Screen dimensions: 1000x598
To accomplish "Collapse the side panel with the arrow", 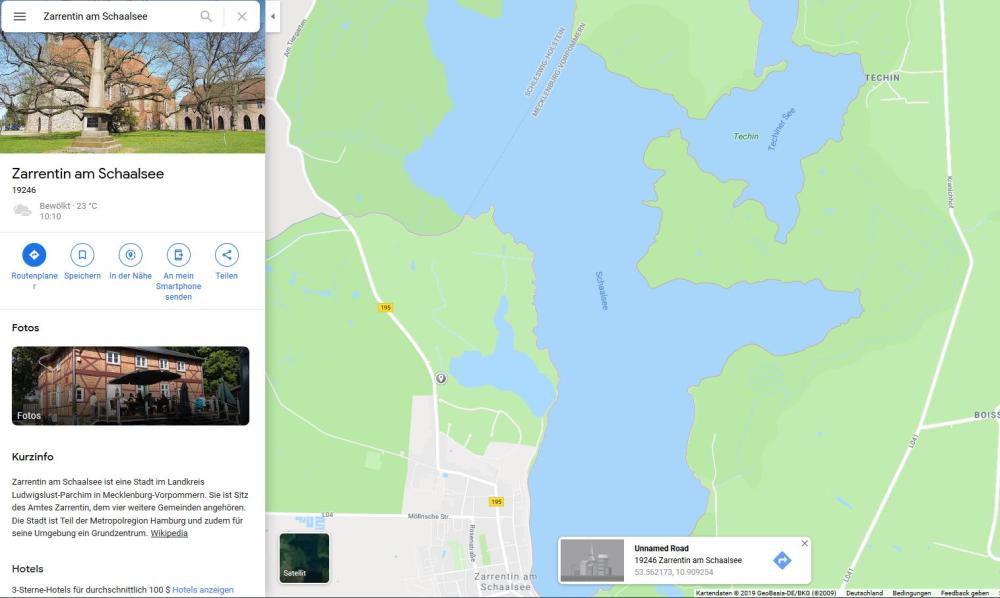I will pos(273,17).
